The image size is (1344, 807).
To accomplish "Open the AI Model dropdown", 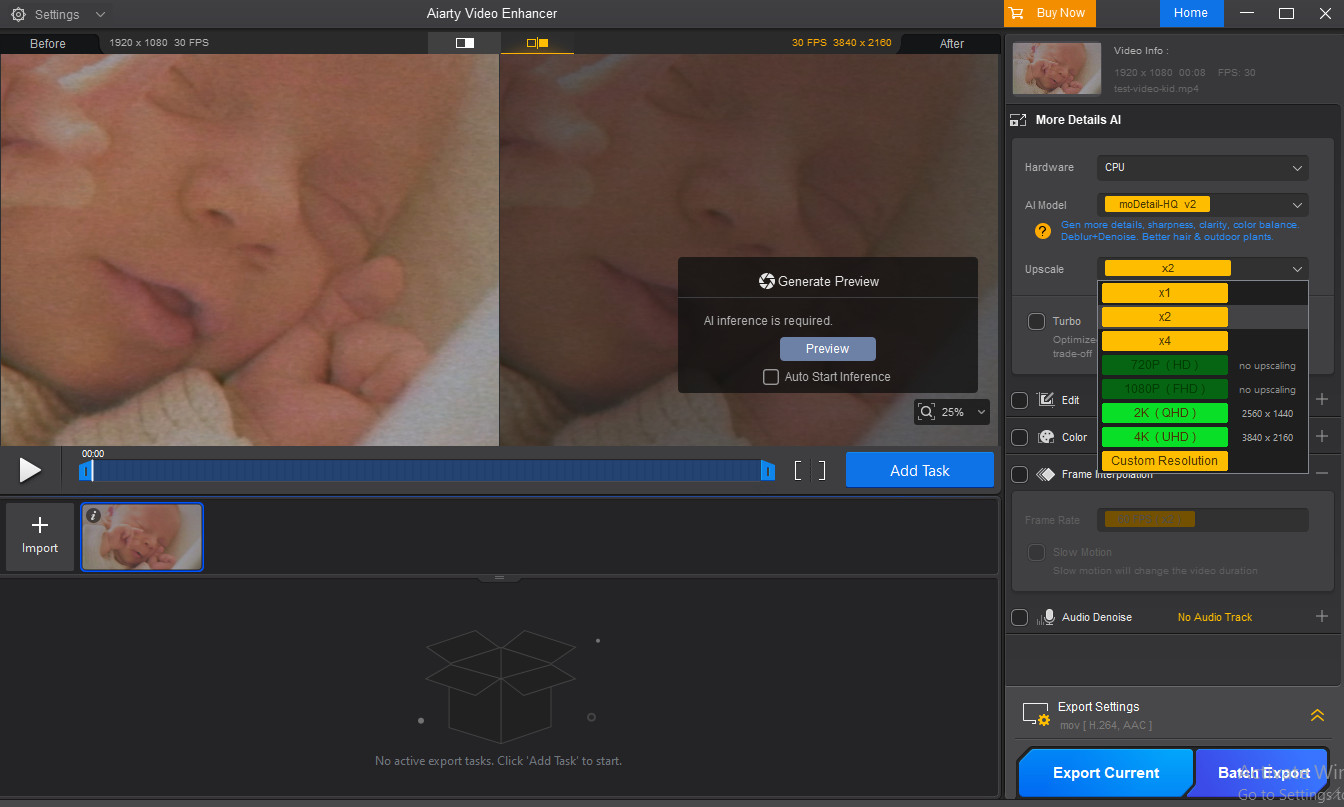I will click(1203, 205).
